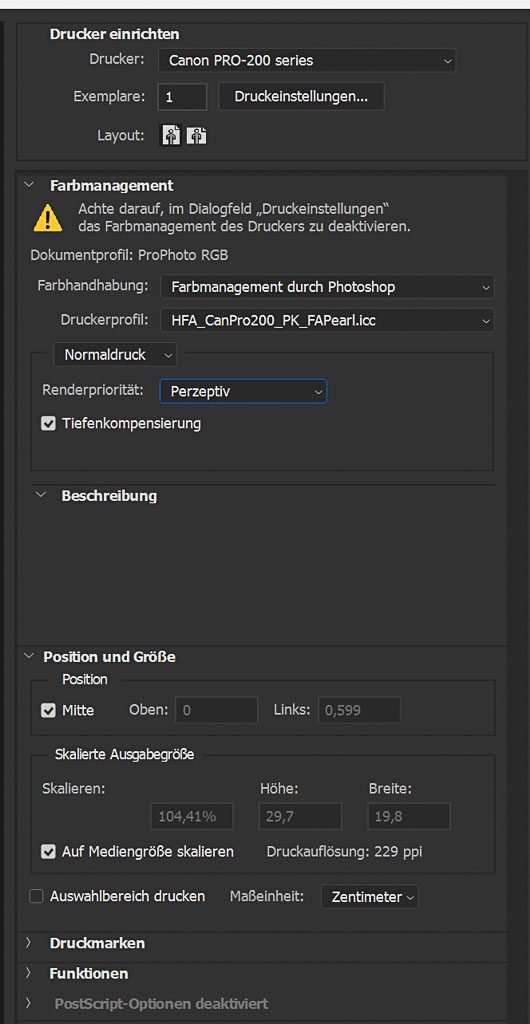
Task: Open the Renderpriorität Perzeptiv dropdown
Action: [243, 391]
